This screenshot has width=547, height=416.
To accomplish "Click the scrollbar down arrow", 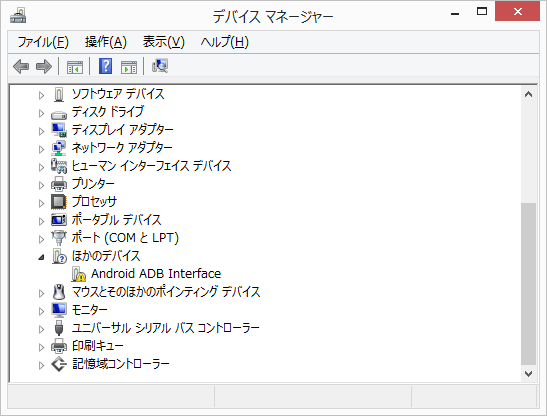I will [x=529, y=374].
